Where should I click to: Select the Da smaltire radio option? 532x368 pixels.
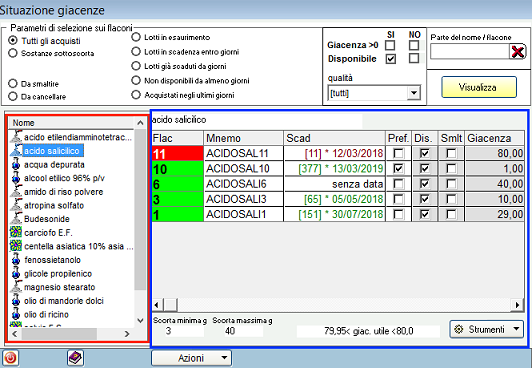coord(13,84)
